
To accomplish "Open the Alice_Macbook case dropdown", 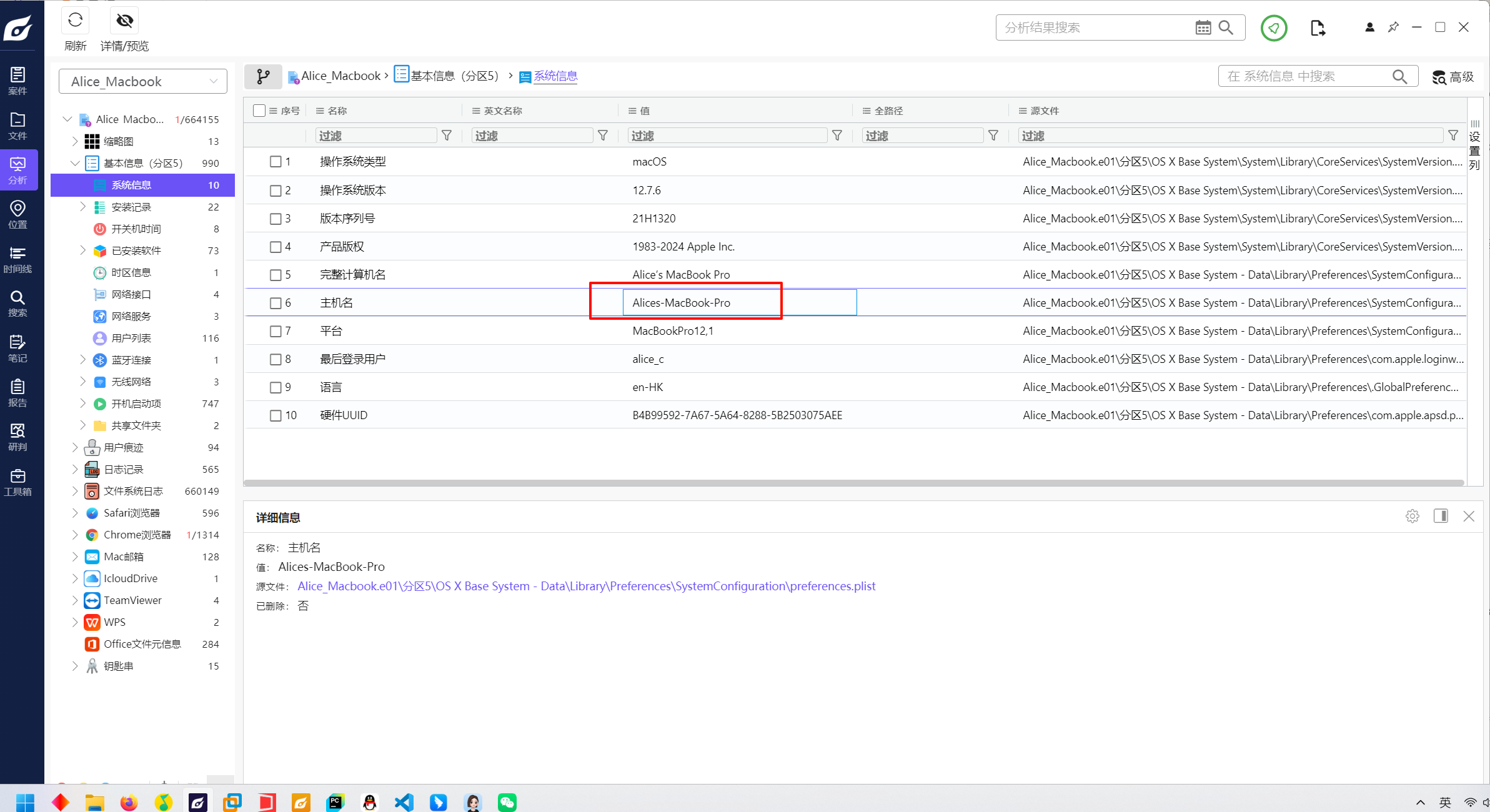I will click(143, 81).
